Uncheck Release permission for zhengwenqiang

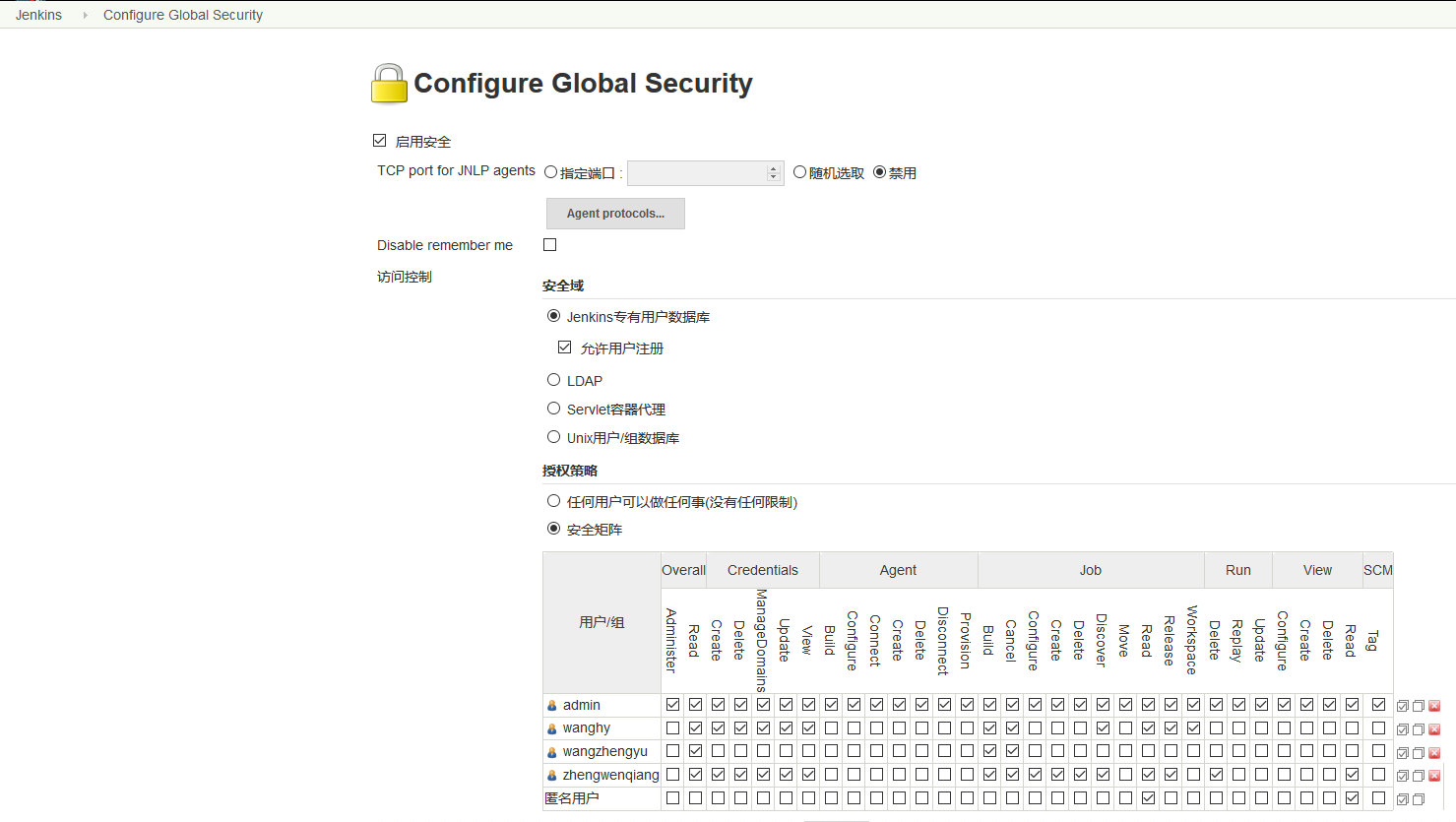point(1171,775)
